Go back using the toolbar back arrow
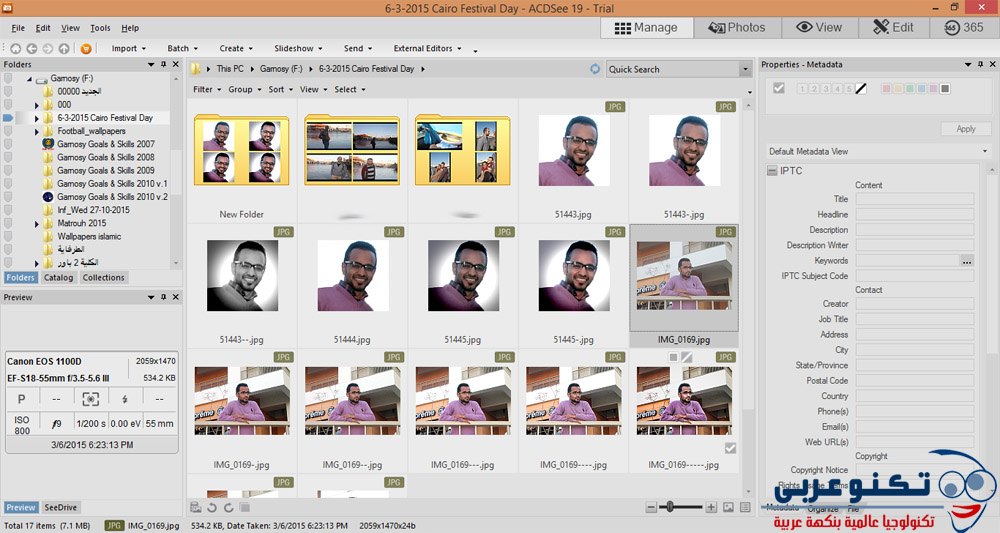This screenshot has height=533, width=1000. 31,48
